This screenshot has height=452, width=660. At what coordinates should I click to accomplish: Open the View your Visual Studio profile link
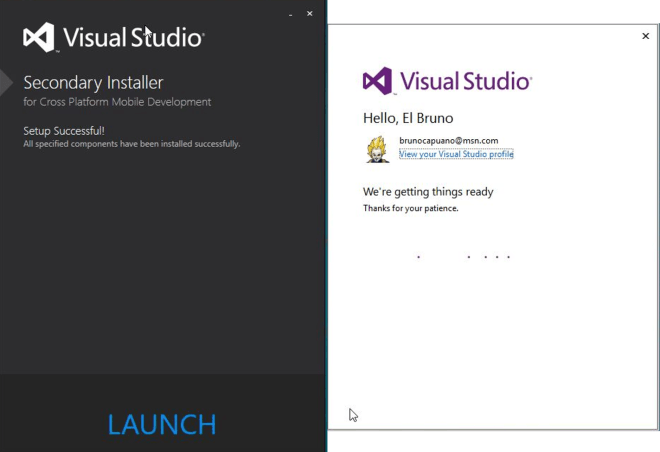pos(456,154)
